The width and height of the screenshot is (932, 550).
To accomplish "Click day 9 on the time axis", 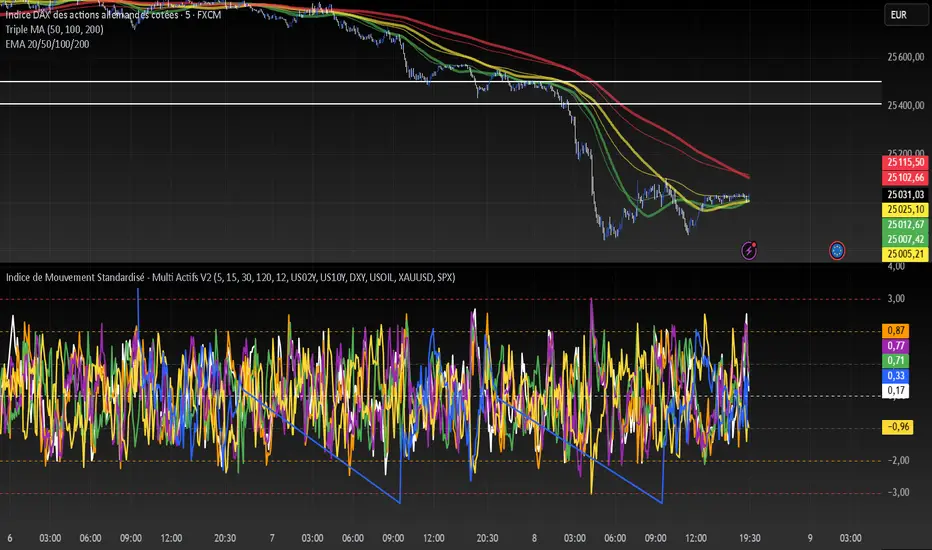I will click(810, 538).
